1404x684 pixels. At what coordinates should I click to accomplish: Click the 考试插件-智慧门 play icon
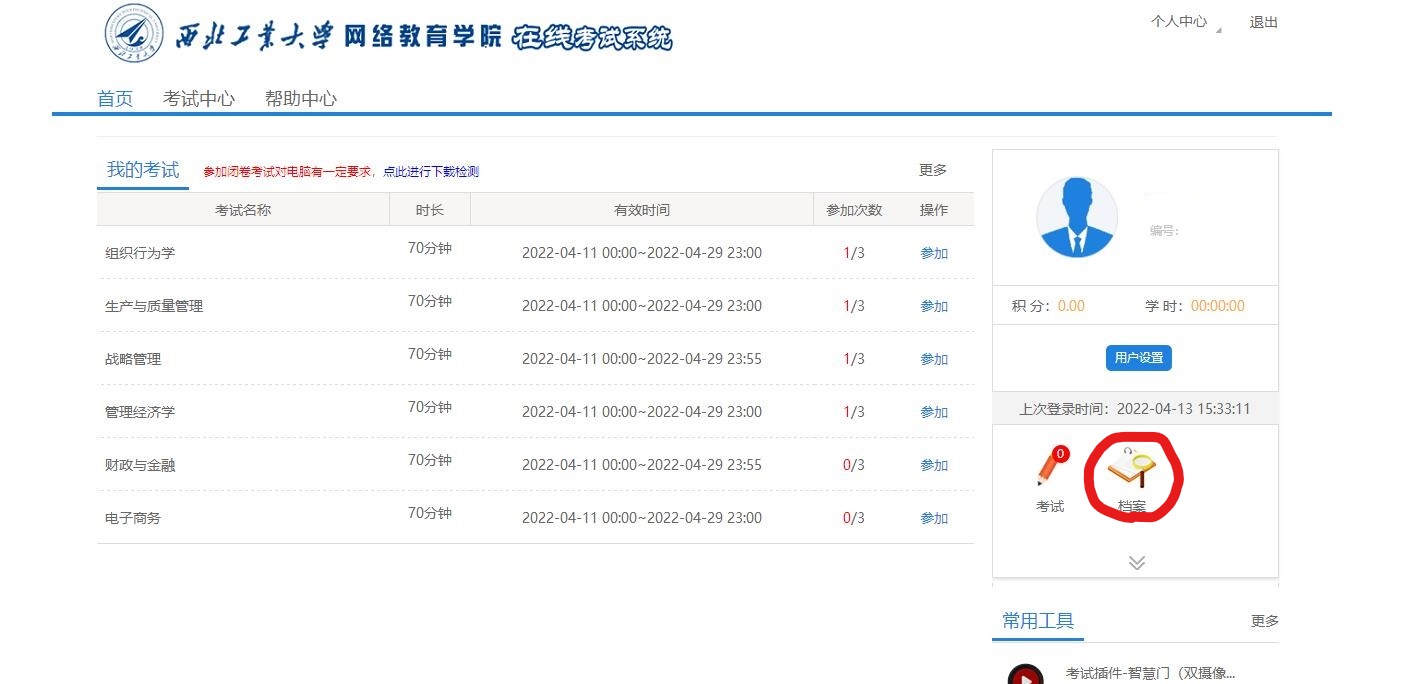pos(1025,672)
